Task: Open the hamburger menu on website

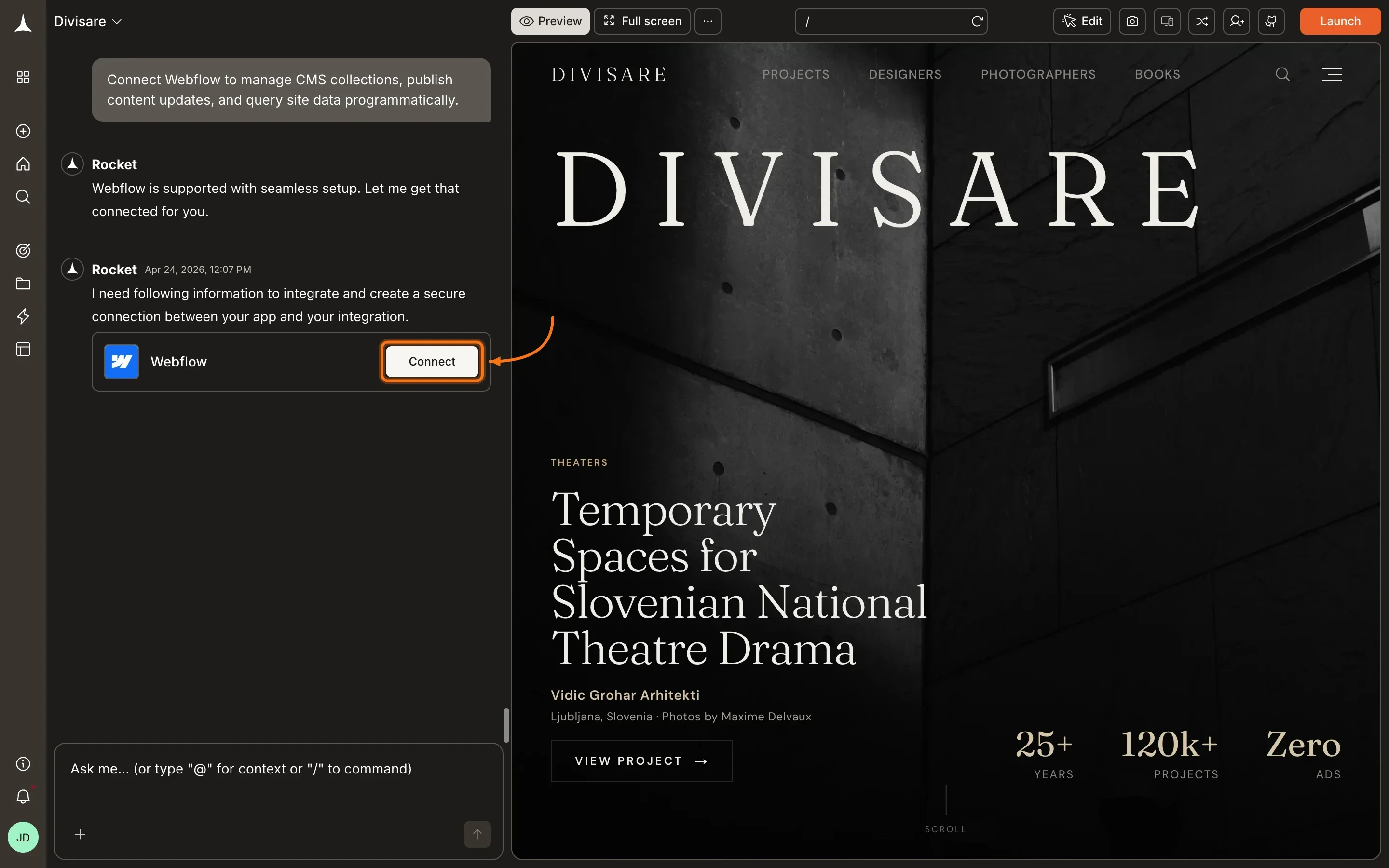Action: pos(1332,74)
